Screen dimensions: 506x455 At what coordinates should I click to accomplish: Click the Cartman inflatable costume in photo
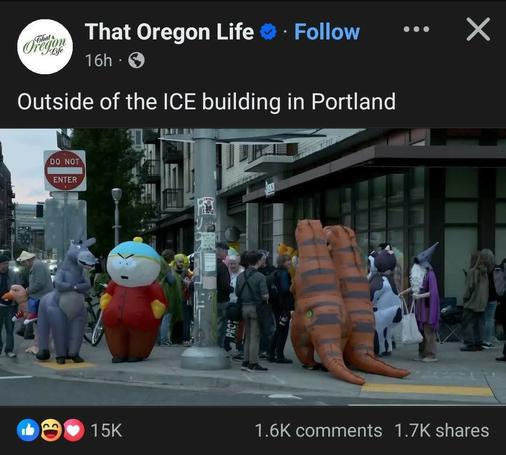click(x=134, y=300)
